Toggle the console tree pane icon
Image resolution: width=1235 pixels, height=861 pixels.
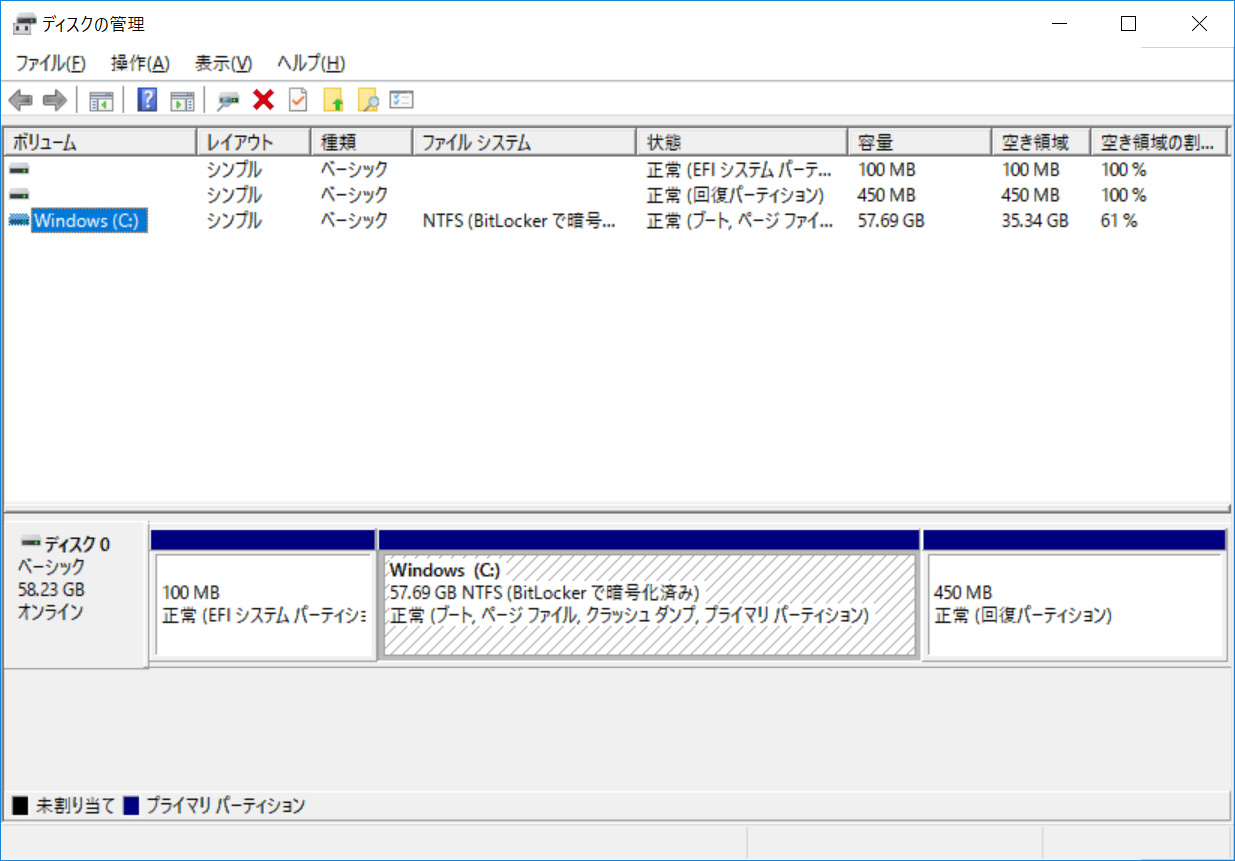(x=100, y=99)
